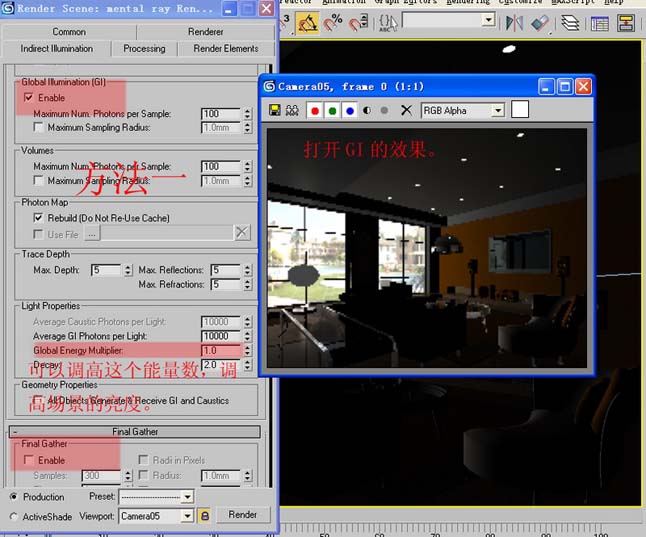The width and height of the screenshot is (646, 537).
Task: Adjust Average GI Photons per Light spinner
Action: point(247,336)
